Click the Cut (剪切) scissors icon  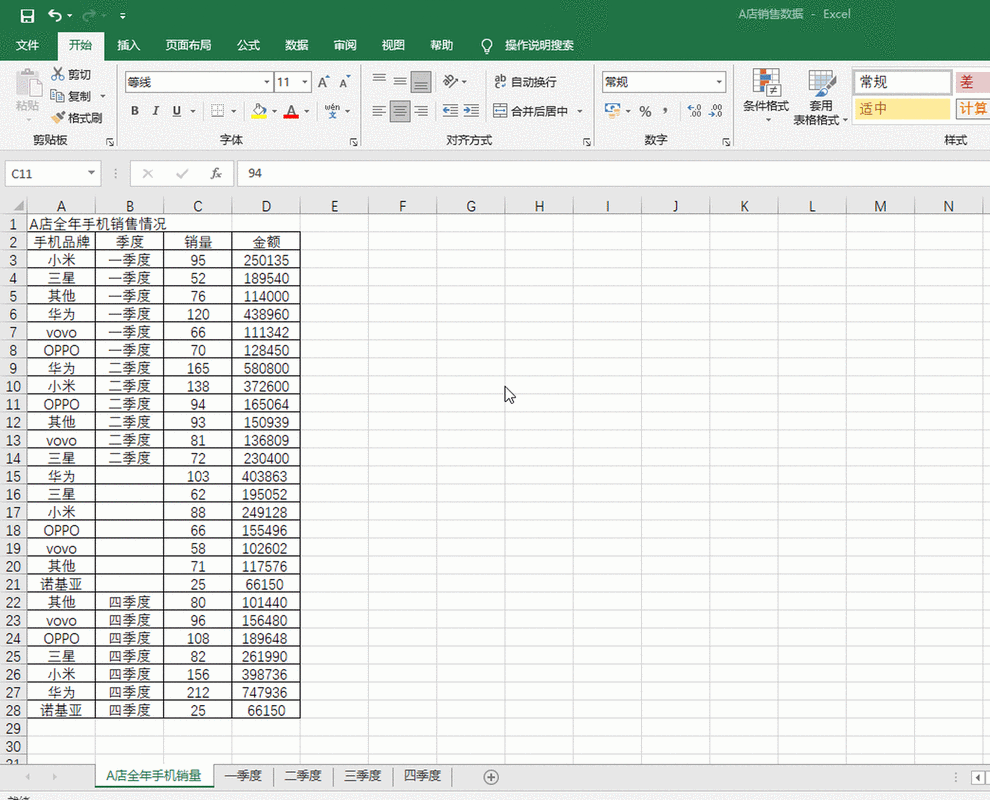pos(58,74)
